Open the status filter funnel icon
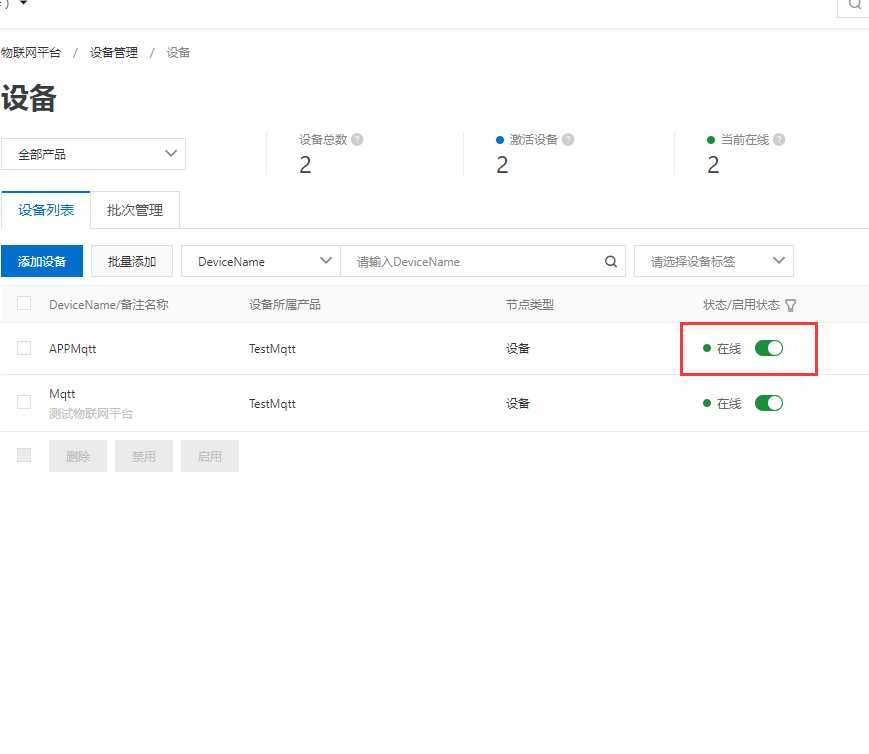This screenshot has height=754, width=869. [791, 305]
